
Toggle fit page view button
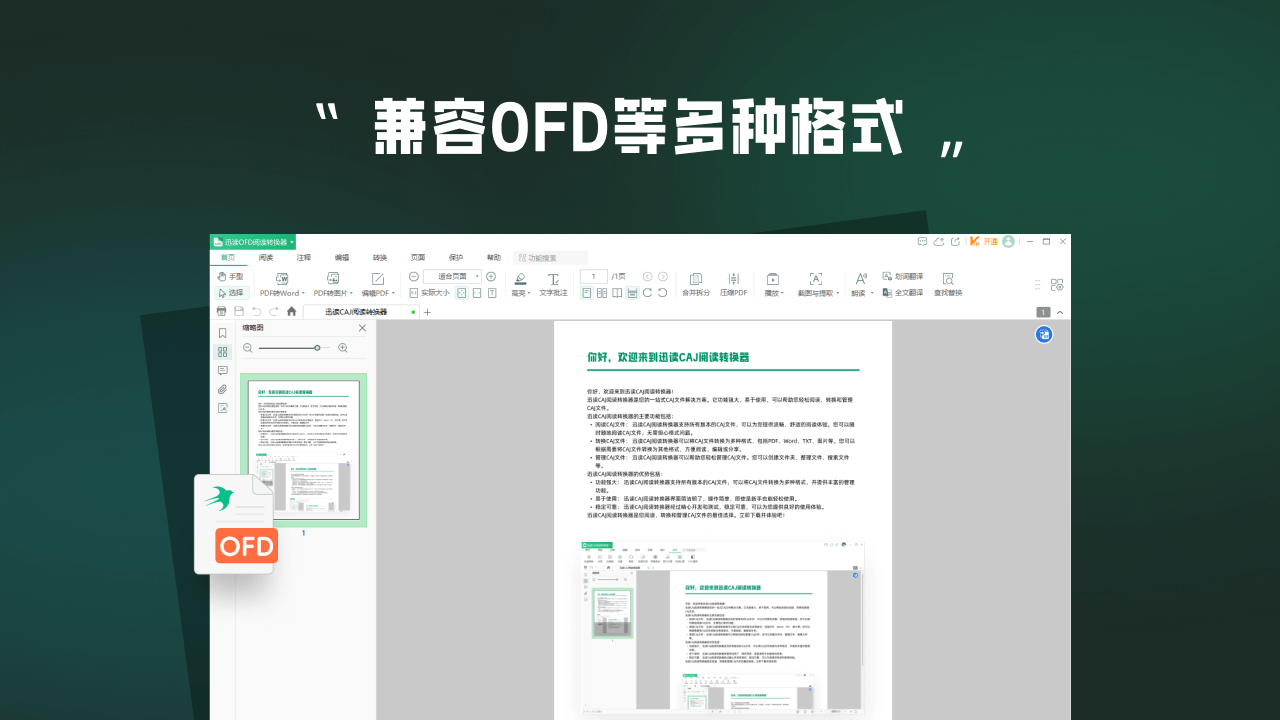(460, 293)
